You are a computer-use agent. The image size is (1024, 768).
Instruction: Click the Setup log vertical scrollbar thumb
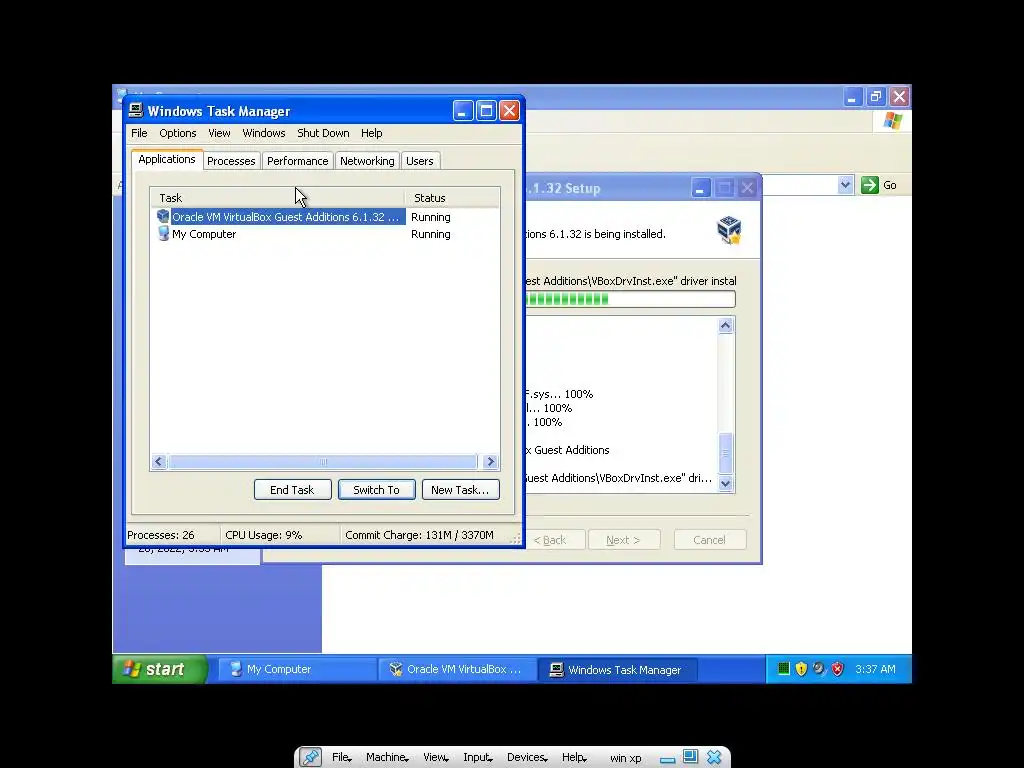click(726, 453)
